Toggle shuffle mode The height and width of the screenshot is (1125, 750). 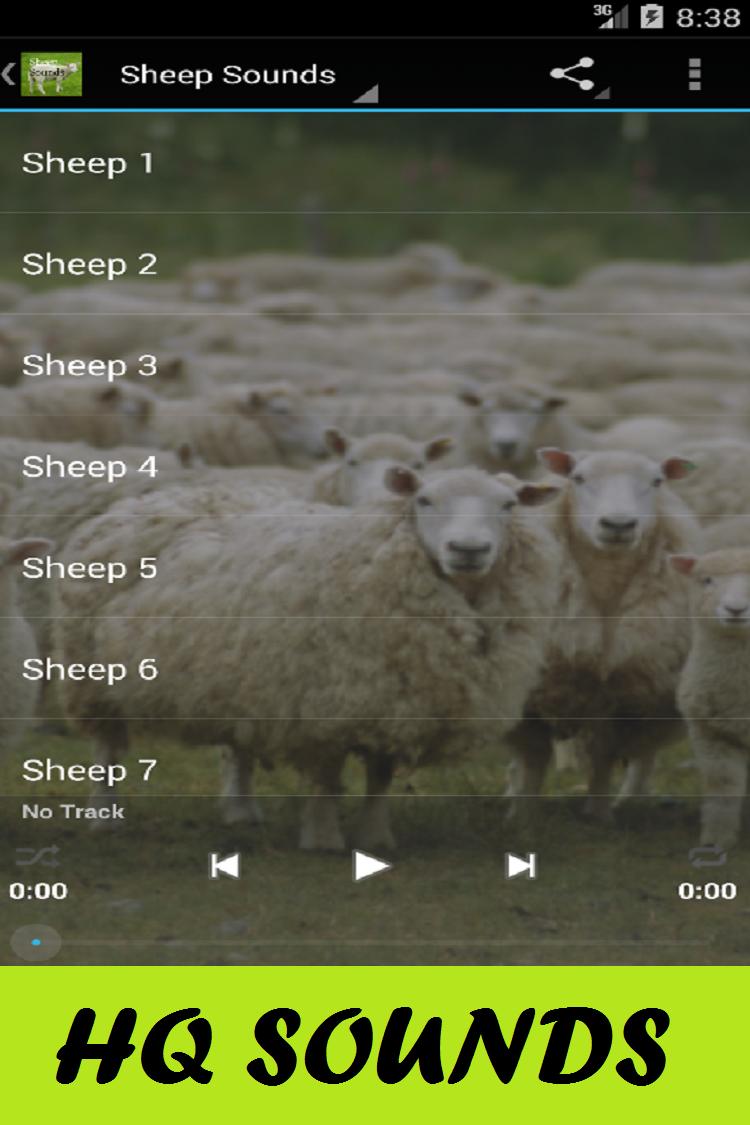(x=37, y=857)
